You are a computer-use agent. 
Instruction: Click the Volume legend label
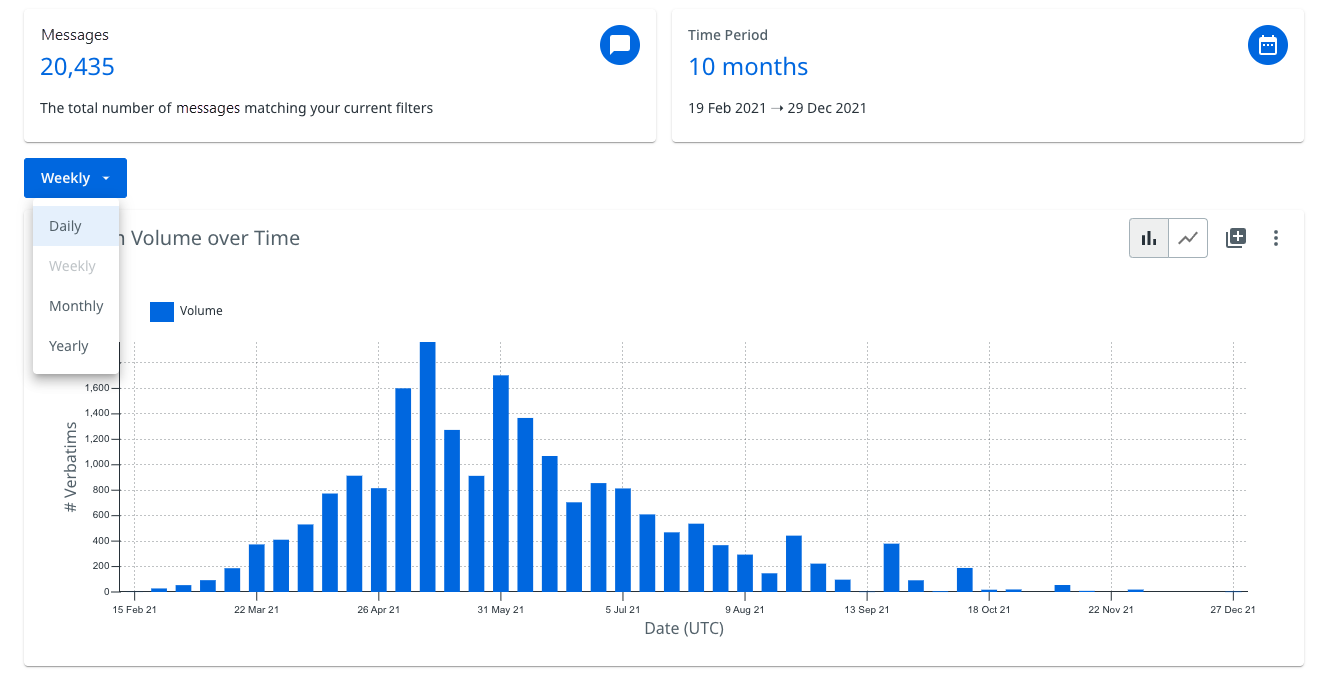[x=201, y=311]
